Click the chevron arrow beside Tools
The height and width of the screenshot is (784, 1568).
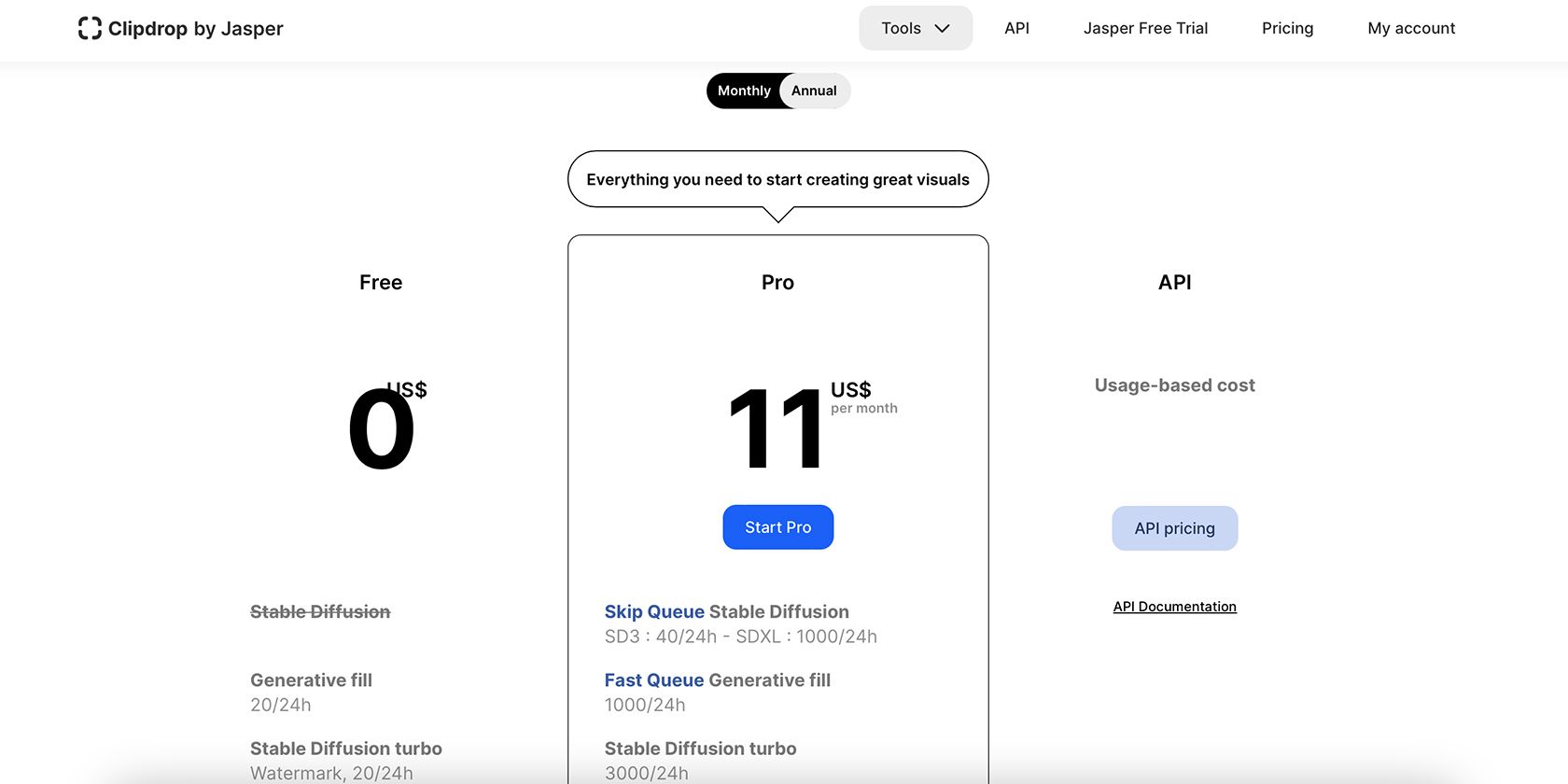943,29
